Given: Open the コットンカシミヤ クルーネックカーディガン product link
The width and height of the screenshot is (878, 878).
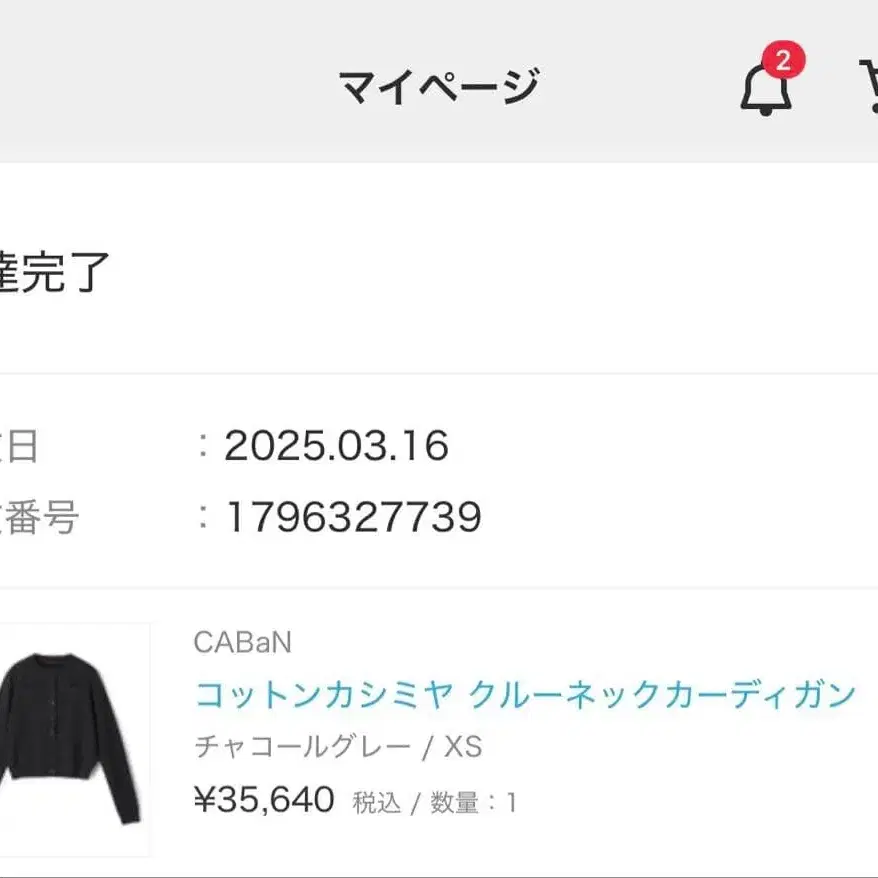Looking at the screenshot, I should 525,694.
